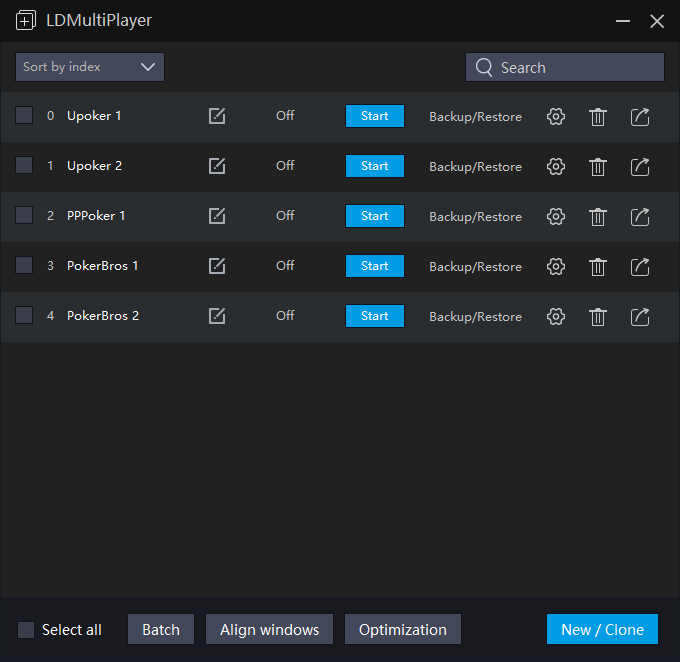Click the edit name icon for PokerBros 2

point(217,316)
